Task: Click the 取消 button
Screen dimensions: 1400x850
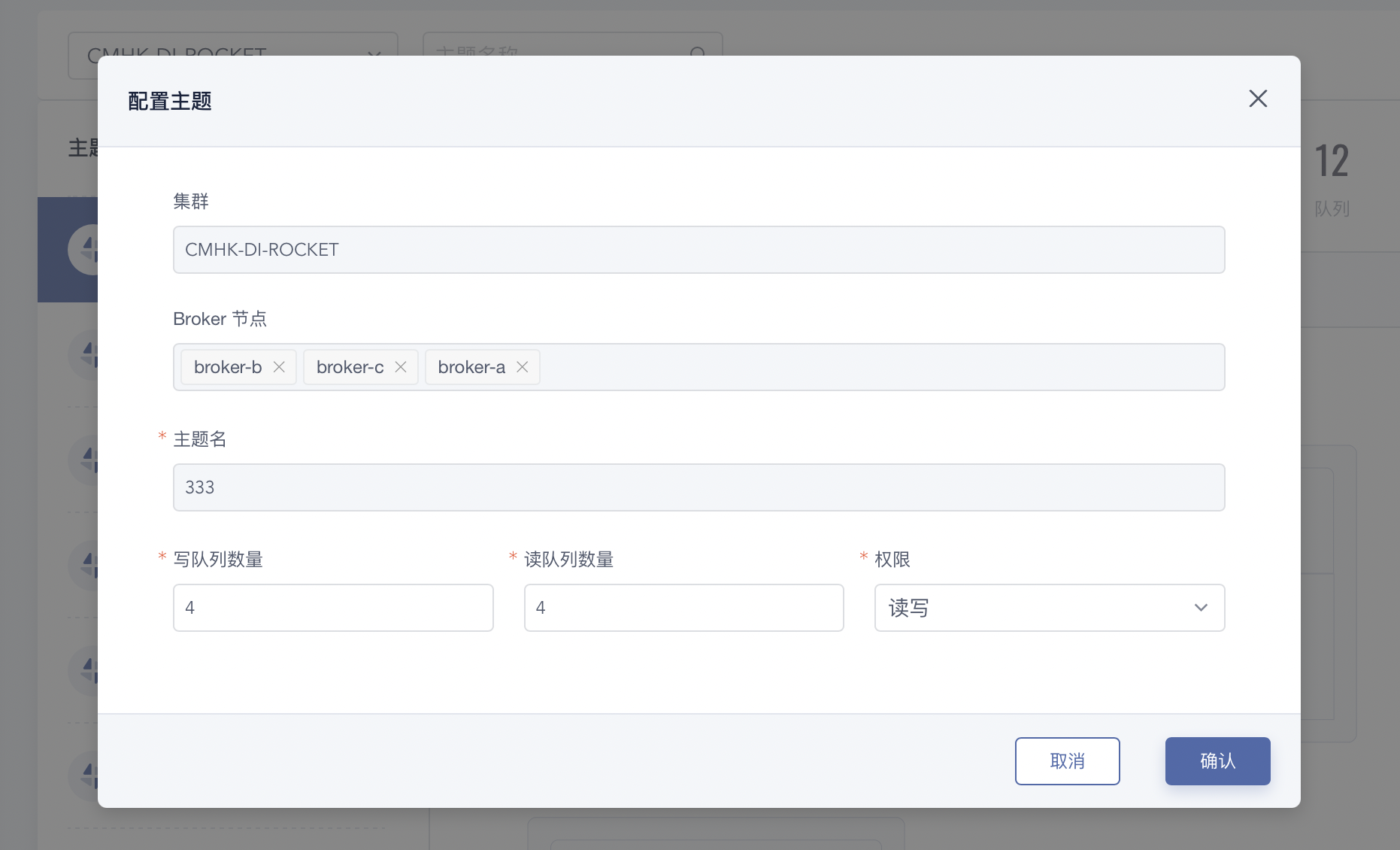Action: point(1068,761)
